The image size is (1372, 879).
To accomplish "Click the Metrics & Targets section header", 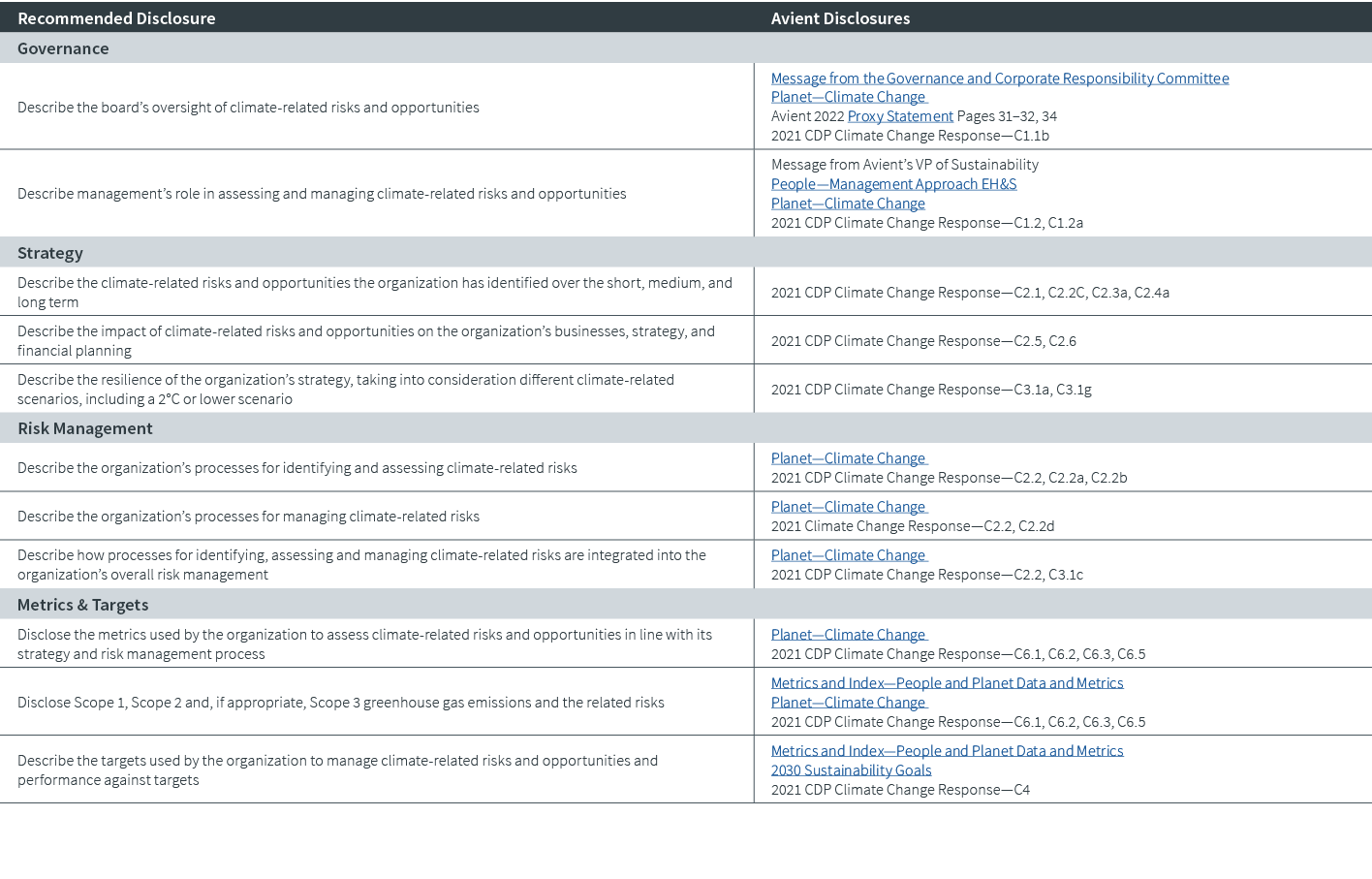I will [83, 605].
